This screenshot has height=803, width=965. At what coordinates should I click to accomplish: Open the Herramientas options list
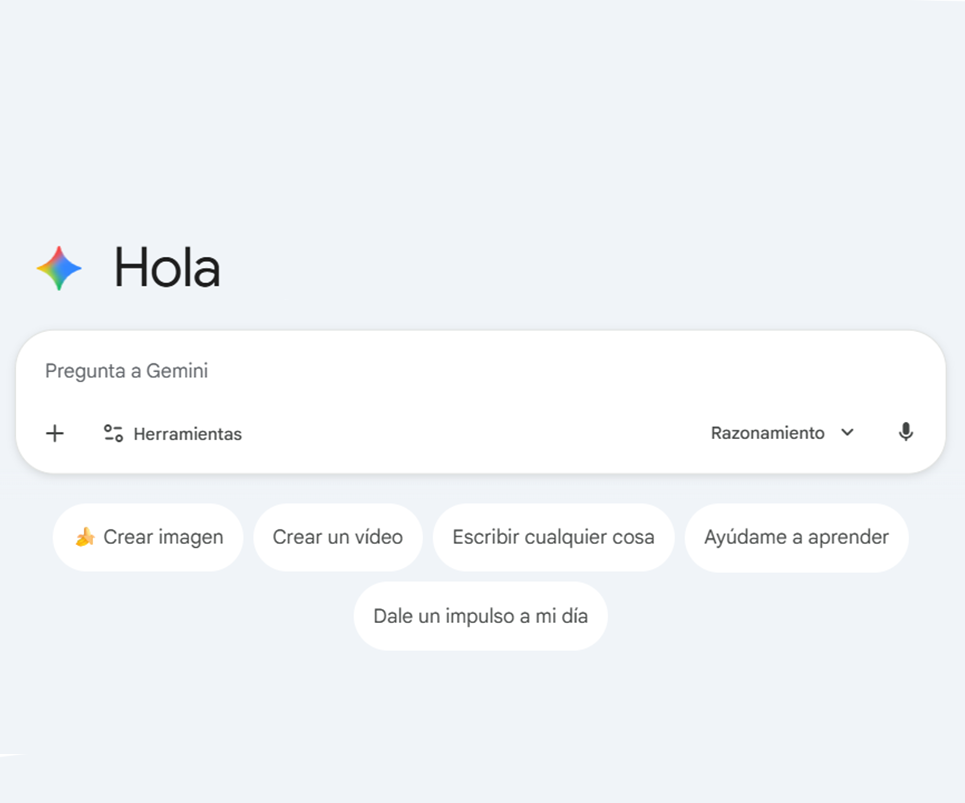tap(172, 433)
